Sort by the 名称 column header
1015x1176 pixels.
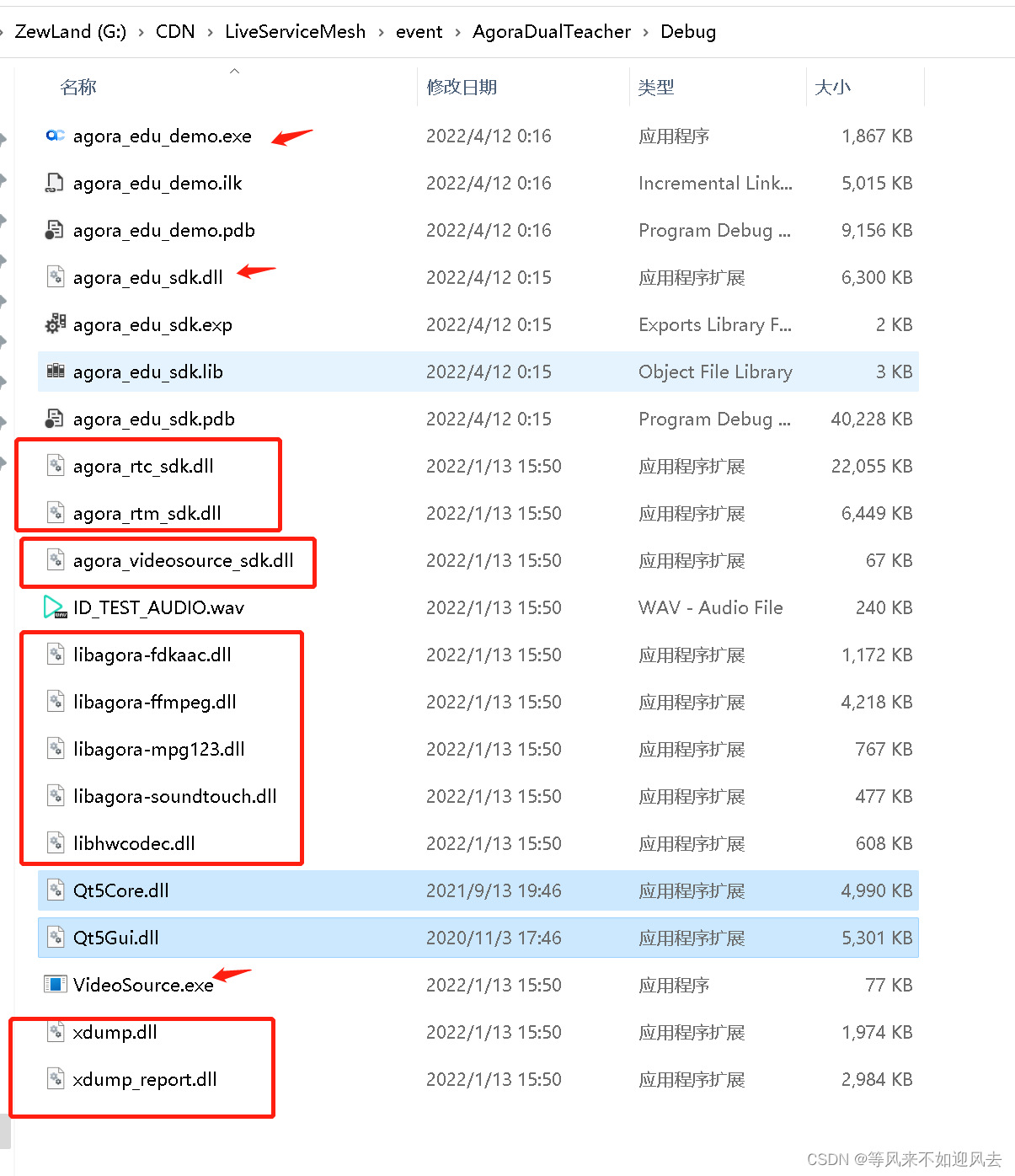tap(78, 87)
